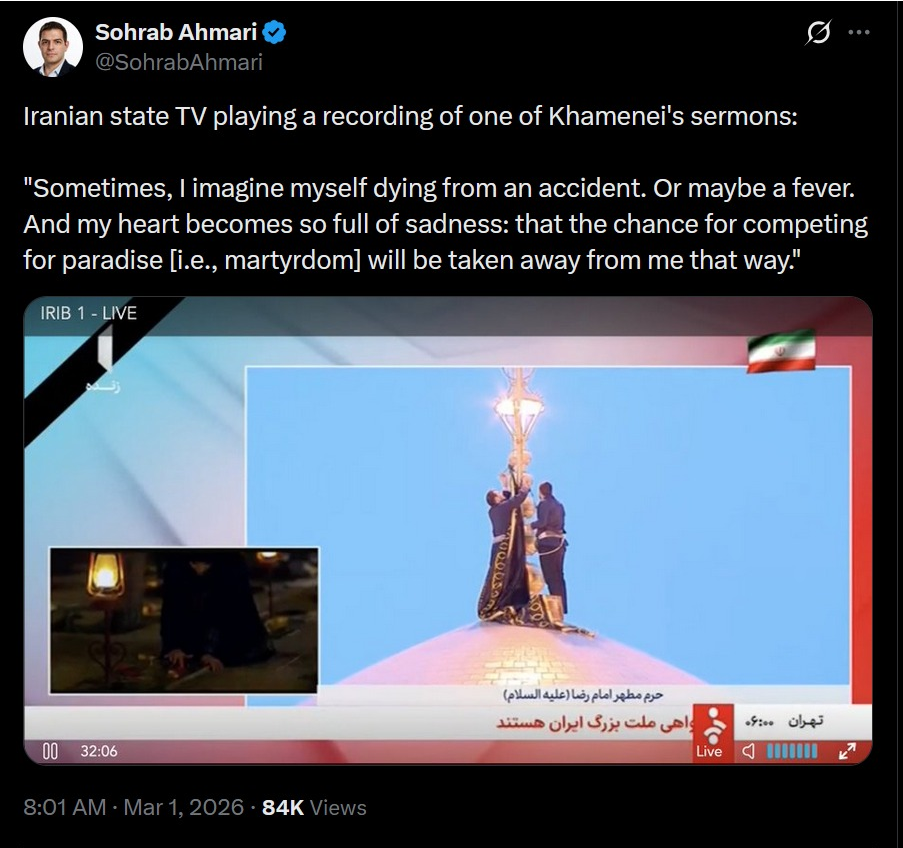Pause the video playback
Image resolution: width=903 pixels, height=848 pixels.
51,751
